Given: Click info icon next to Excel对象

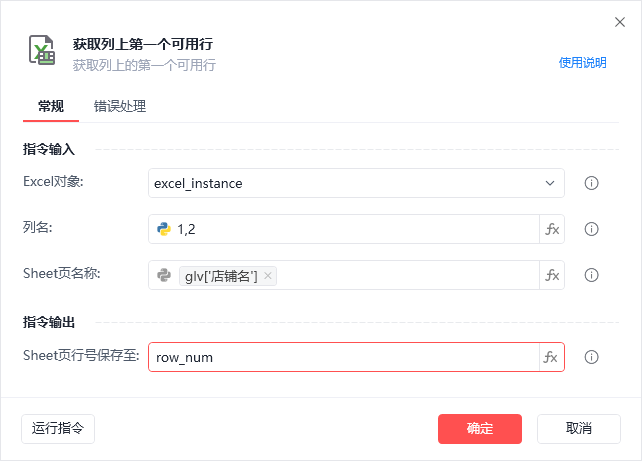Looking at the screenshot, I should point(591,183).
